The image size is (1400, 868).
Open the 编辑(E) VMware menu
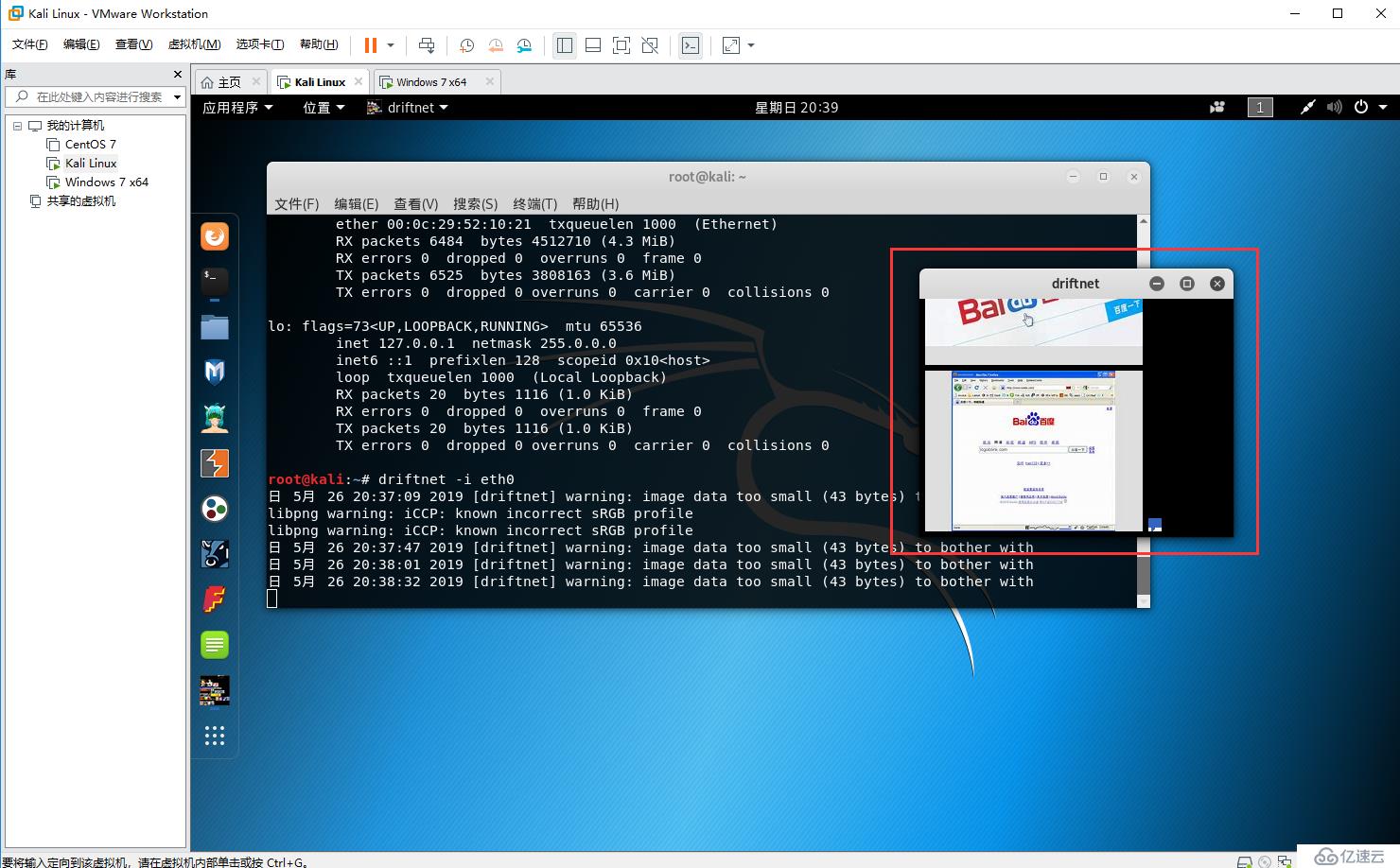81,44
